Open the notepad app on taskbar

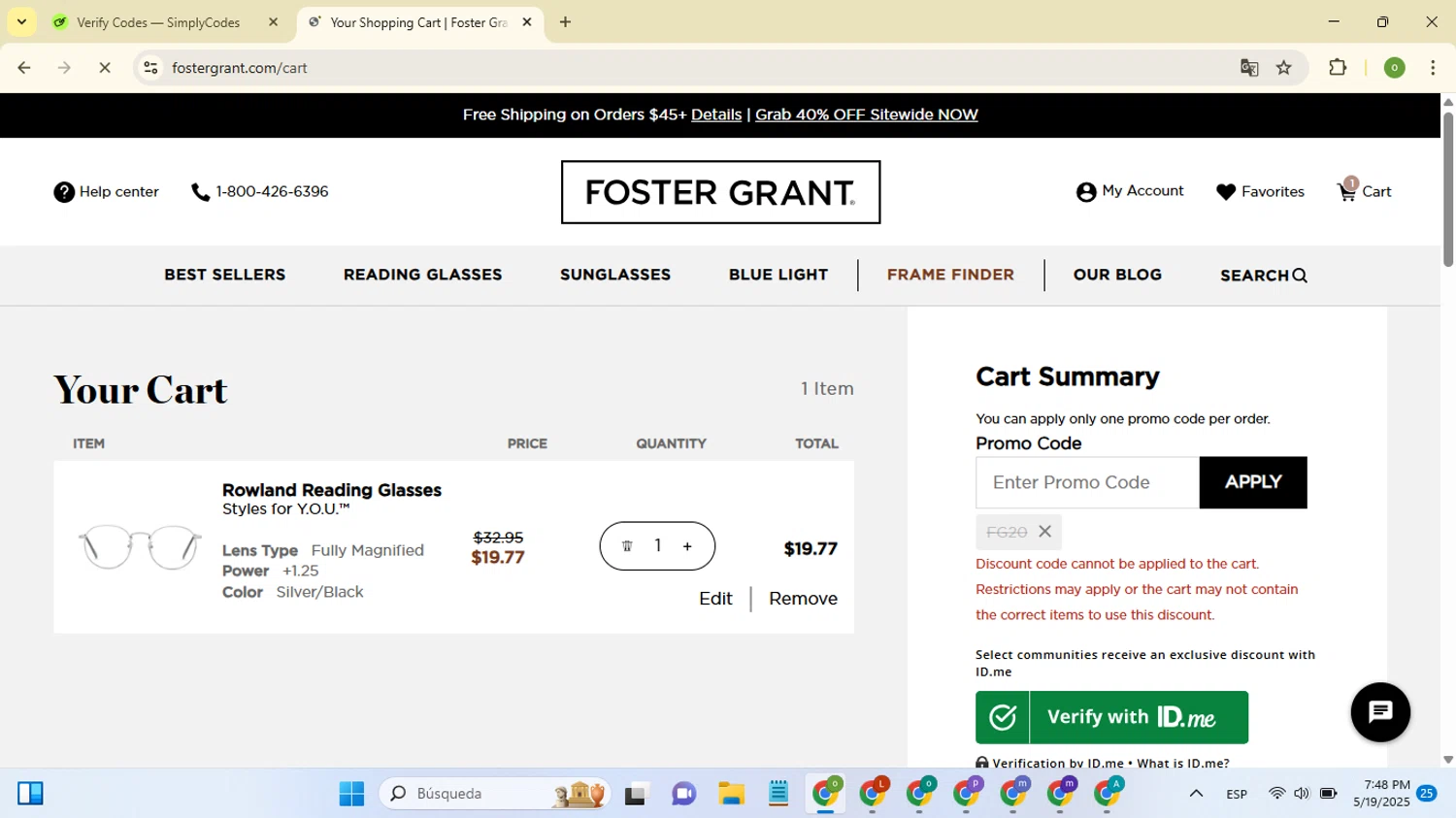tap(778, 794)
